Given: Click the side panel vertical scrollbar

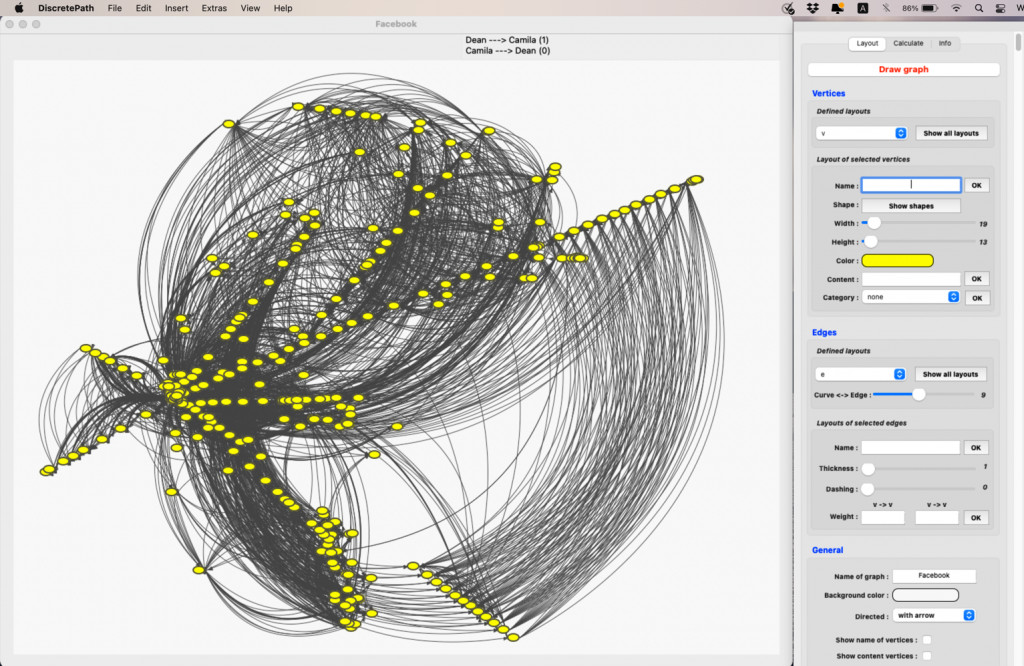Looking at the screenshot, I should (1018, 42).
